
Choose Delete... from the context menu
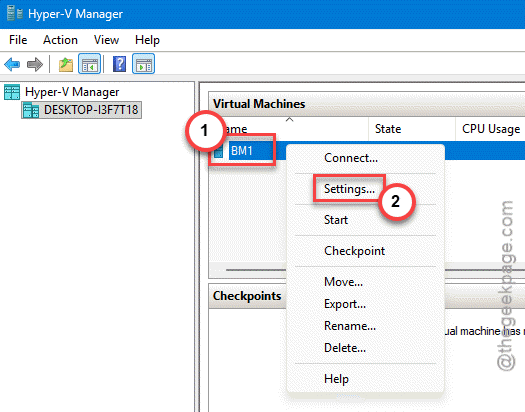tap(366, 348)
